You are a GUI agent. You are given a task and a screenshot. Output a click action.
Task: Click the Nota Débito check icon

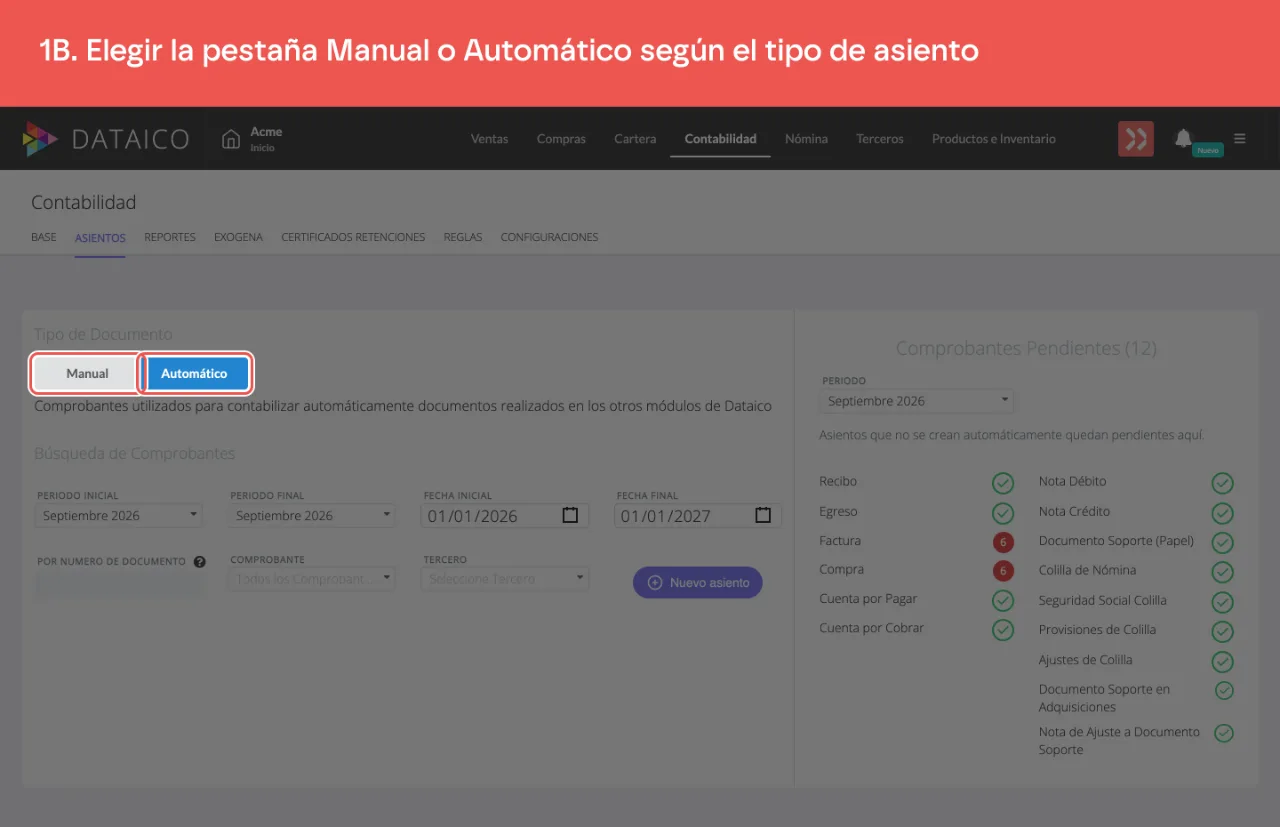pyautogui.click(x=1222, y=484)
